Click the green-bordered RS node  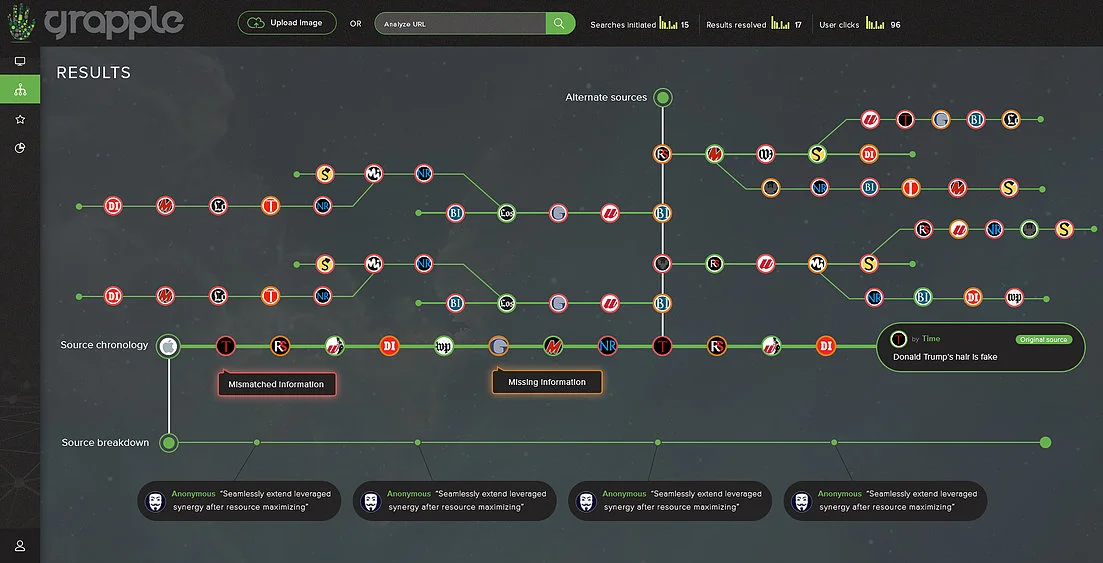click(x=715, y=264)
